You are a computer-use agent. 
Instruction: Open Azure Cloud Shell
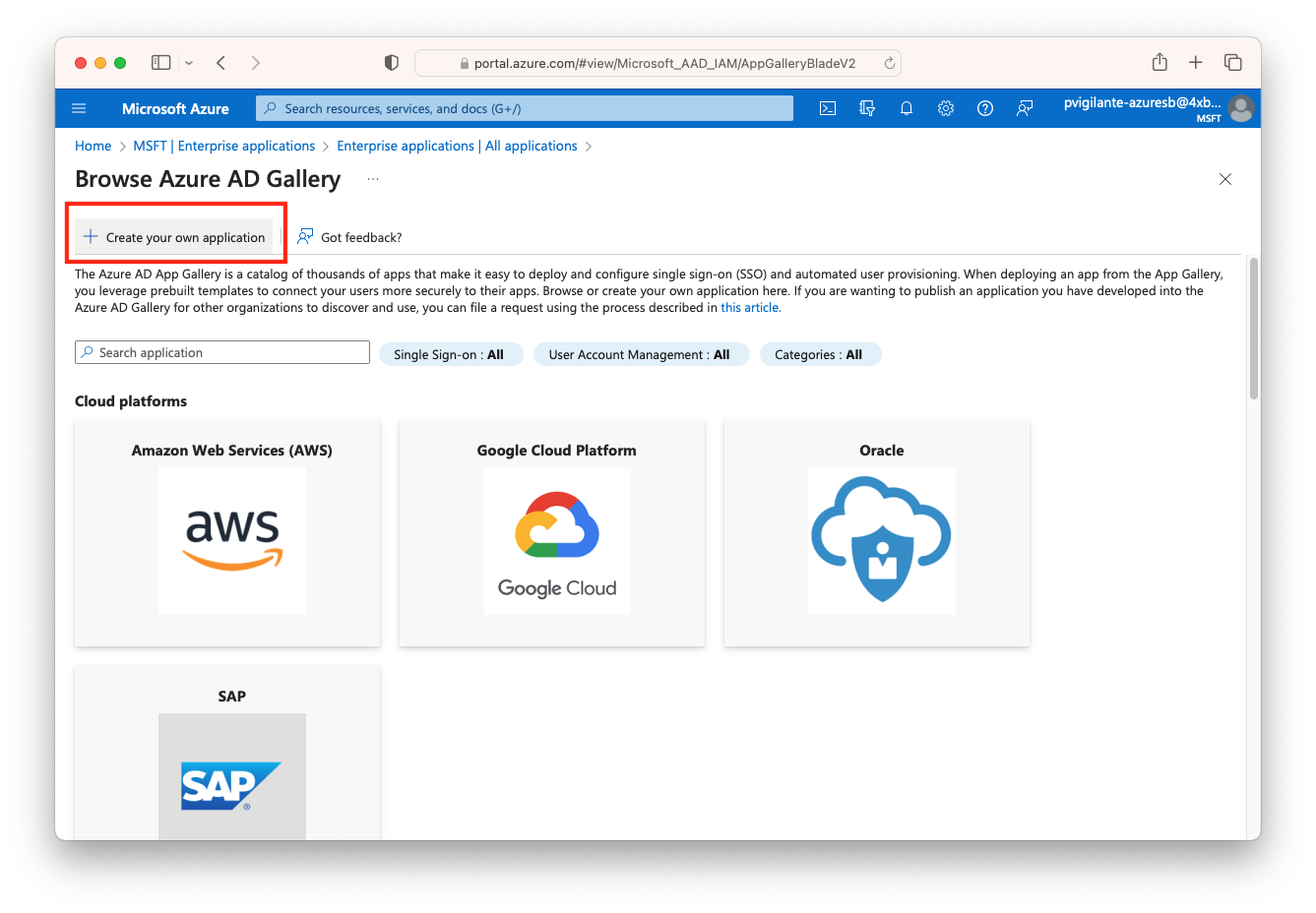827,108
